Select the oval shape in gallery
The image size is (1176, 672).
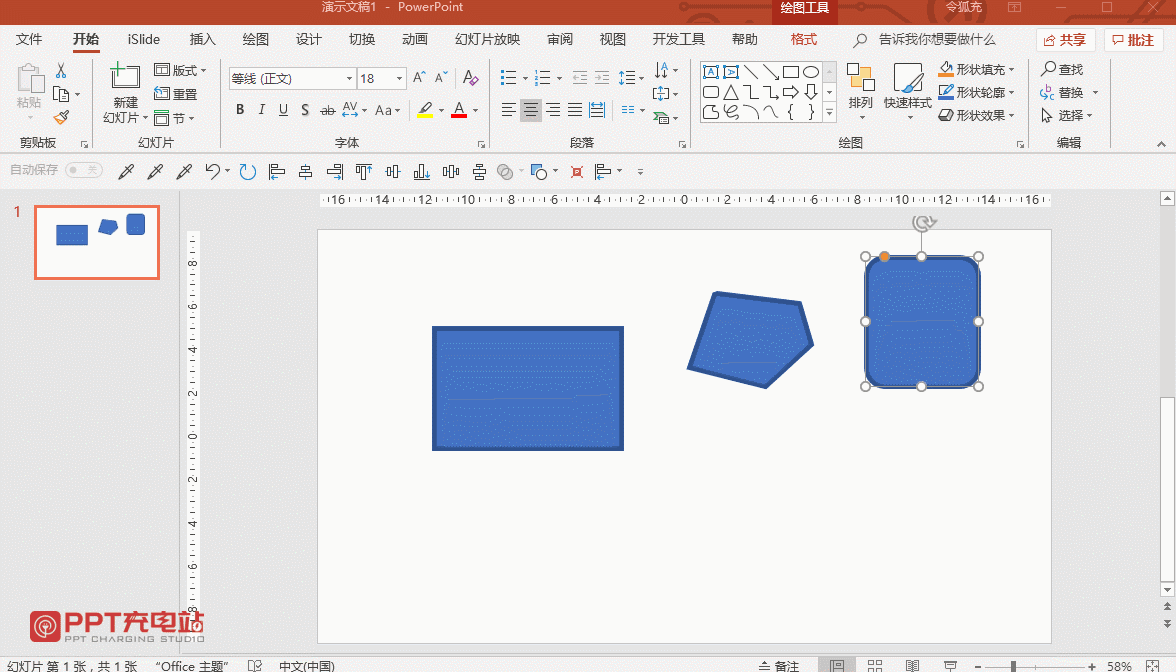[811, 72]
